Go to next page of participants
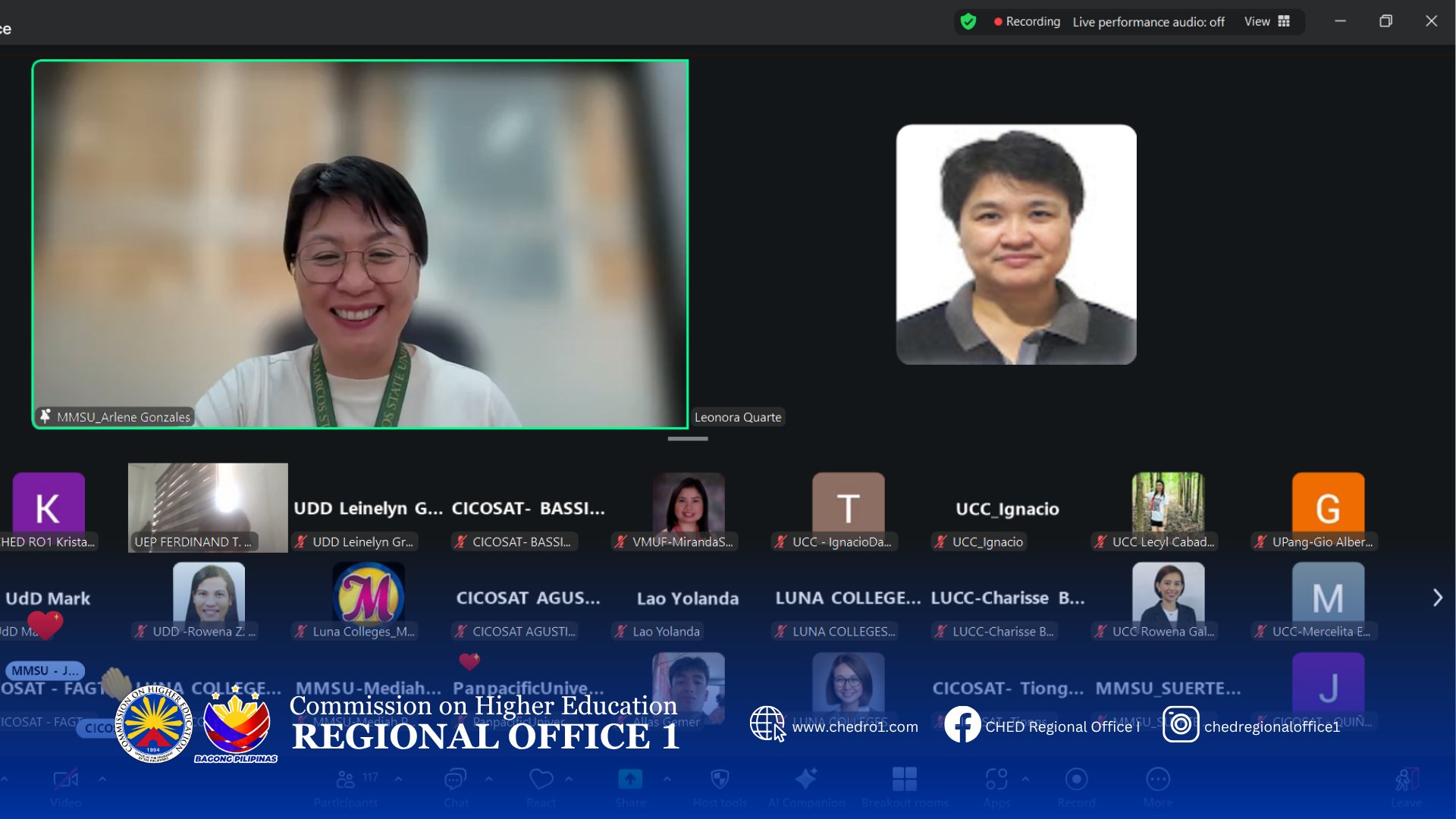 coord(1437,598)
